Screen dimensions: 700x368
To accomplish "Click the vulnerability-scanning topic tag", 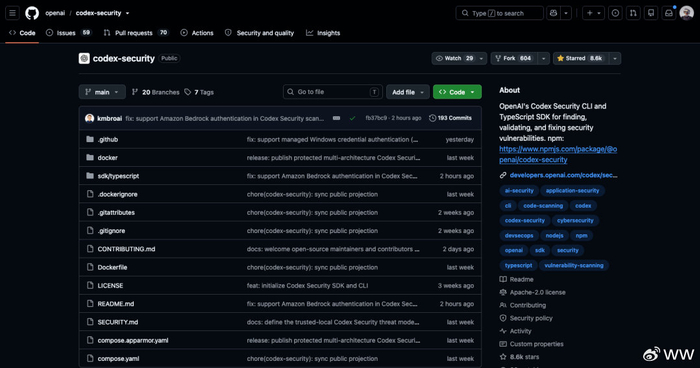I will point(574,265).
